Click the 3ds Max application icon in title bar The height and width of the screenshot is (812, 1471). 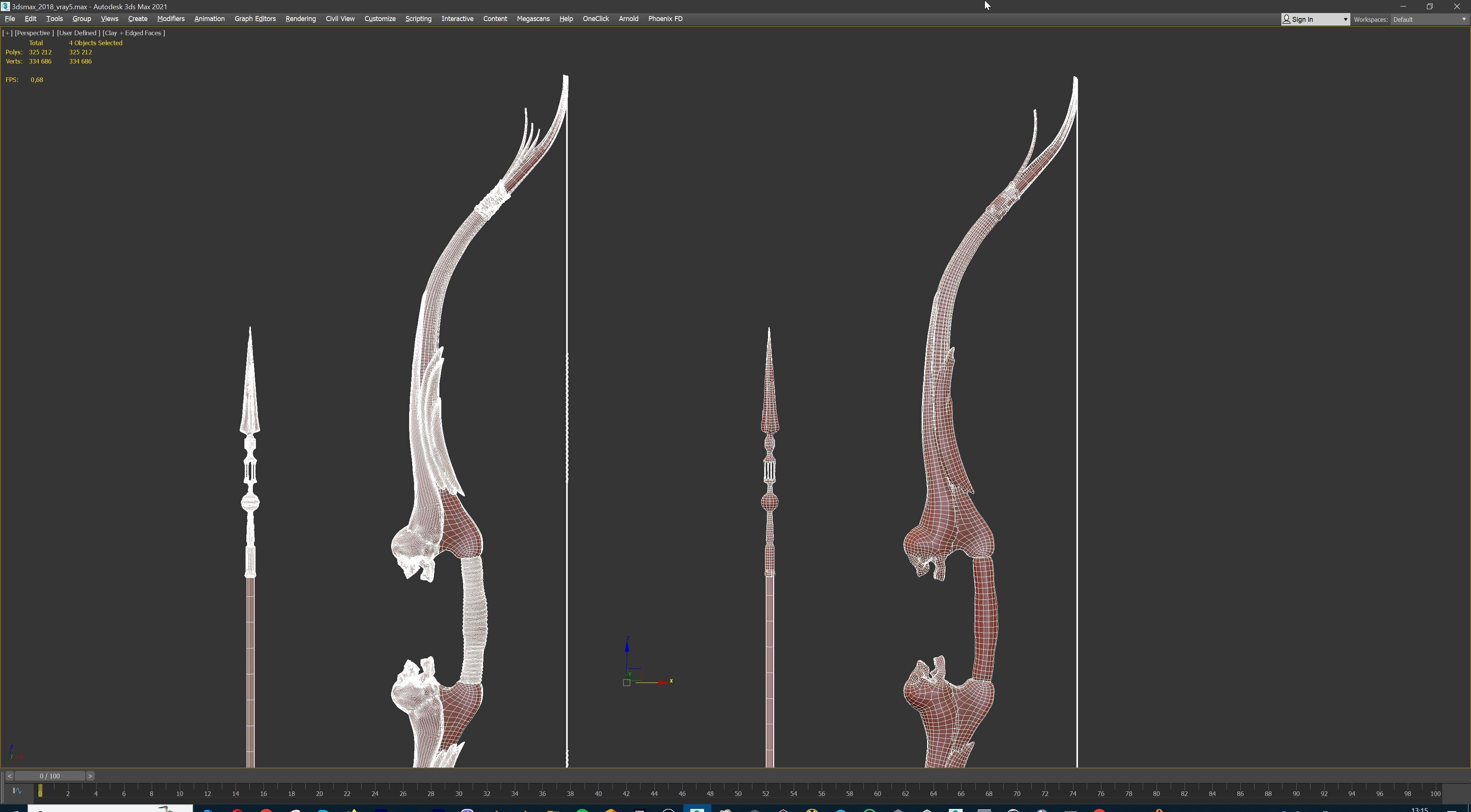[x=5, y=6]
